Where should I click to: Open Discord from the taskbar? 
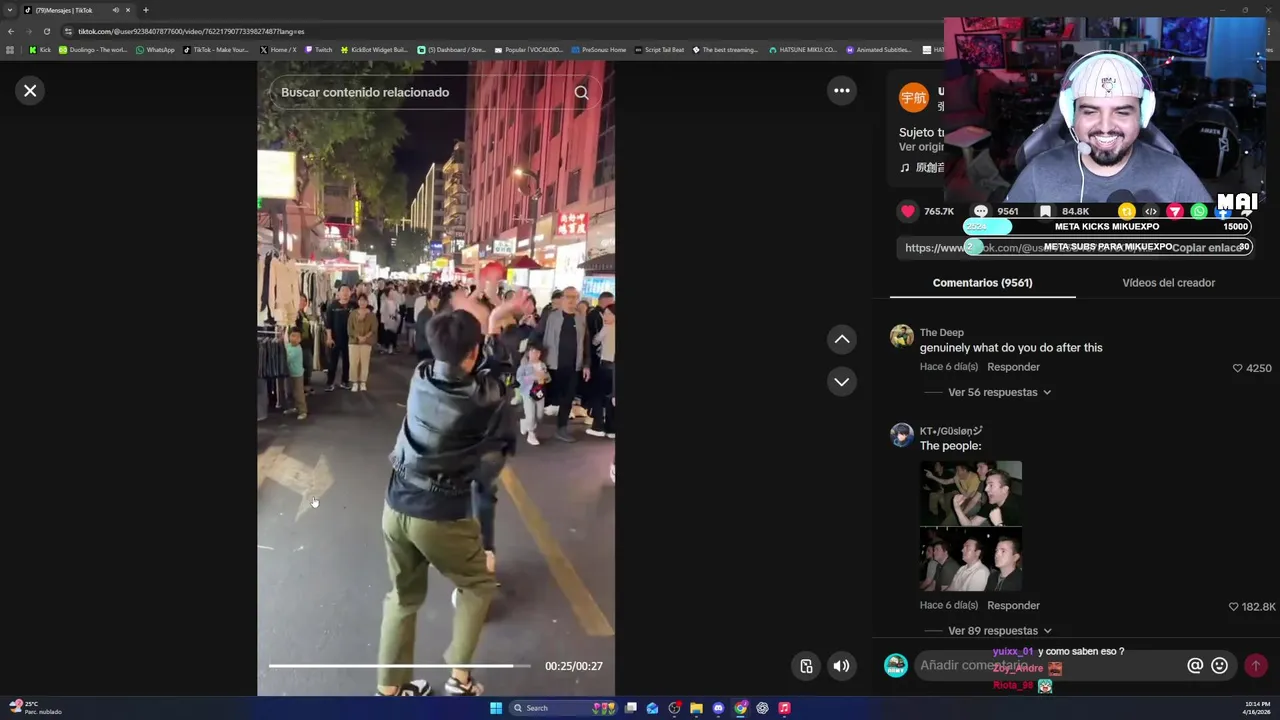(718, 708)
